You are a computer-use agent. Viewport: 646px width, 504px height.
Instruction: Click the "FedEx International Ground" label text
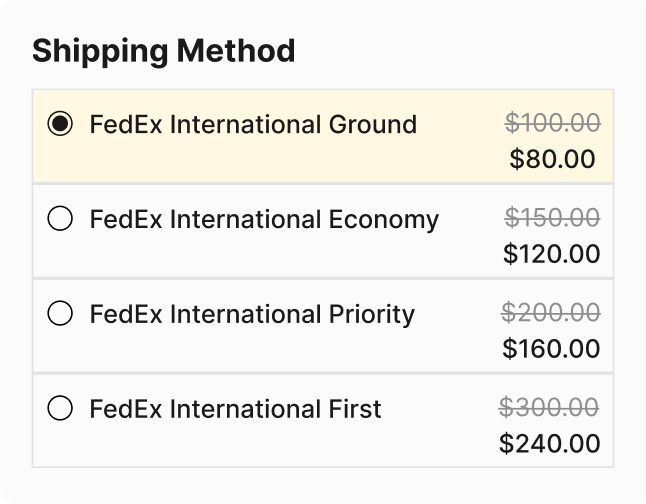(x=253, y=124)
